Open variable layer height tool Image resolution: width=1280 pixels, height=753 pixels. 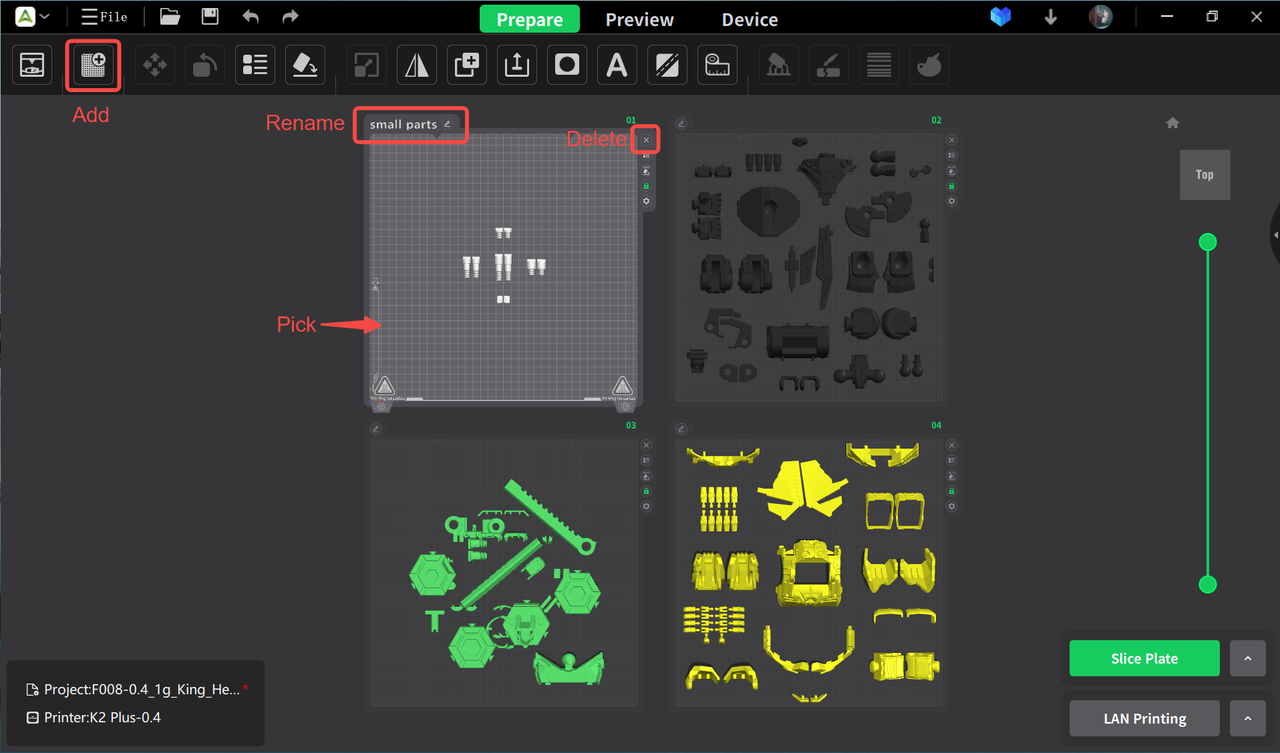[x=879, y=65]
